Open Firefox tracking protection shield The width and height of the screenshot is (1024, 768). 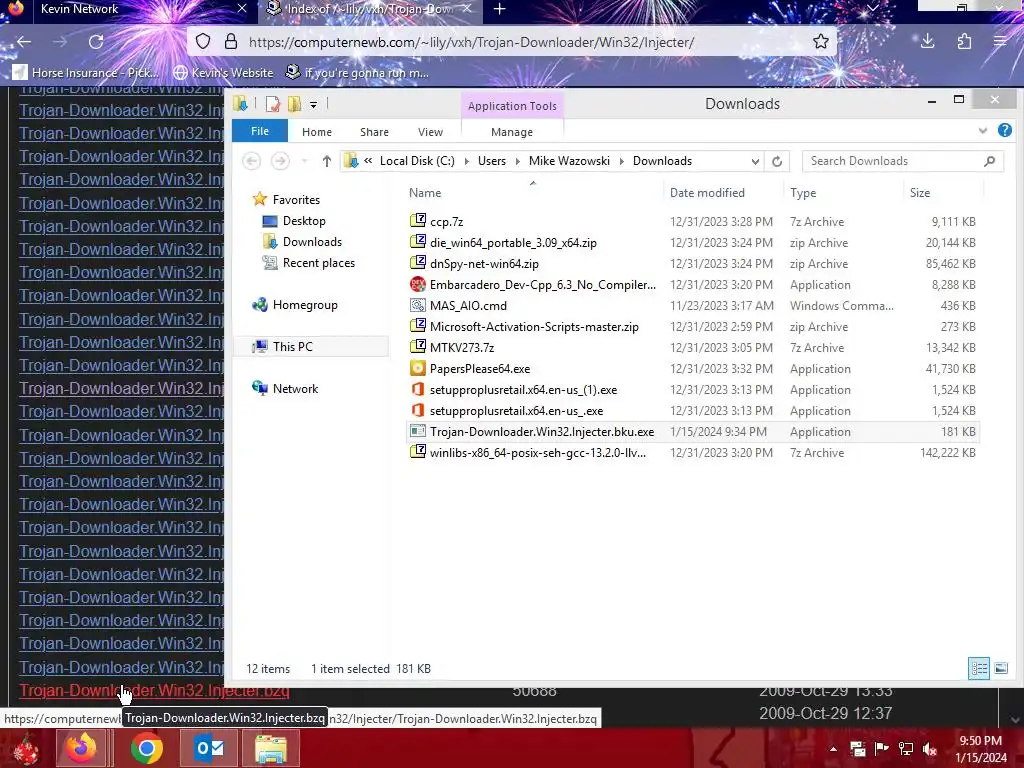(203, 42)
